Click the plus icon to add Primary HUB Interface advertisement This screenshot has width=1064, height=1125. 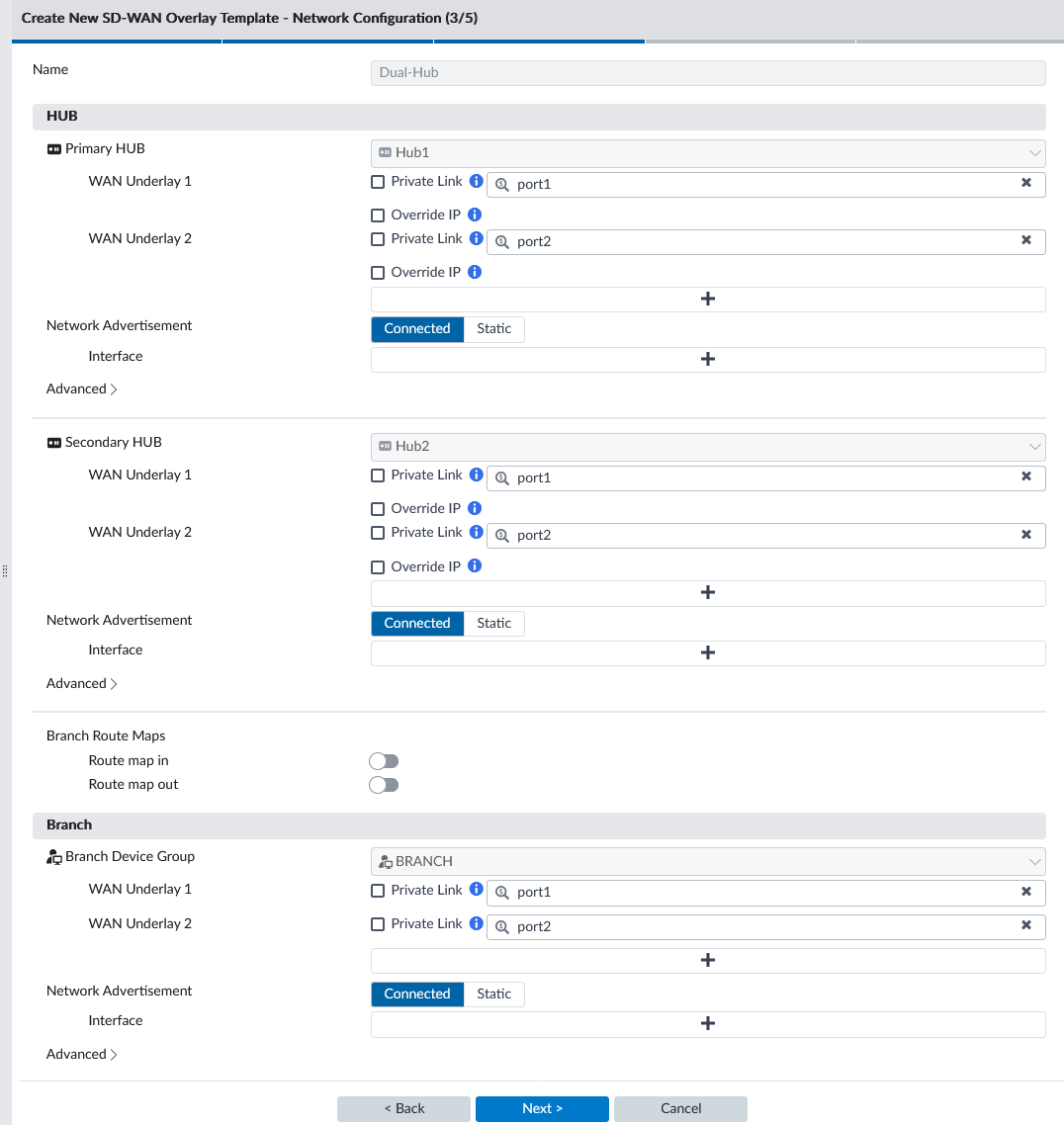(707, 359)
